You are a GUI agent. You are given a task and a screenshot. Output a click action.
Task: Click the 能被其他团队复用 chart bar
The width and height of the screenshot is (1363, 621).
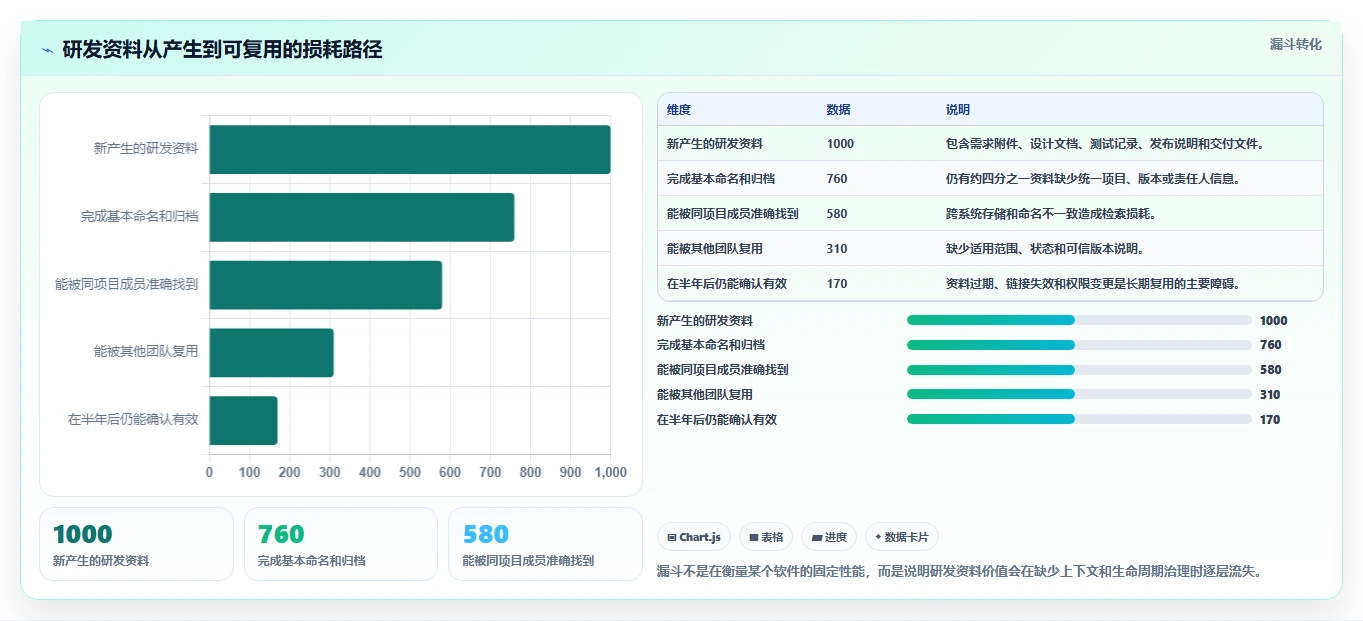(x=272, y=353)
